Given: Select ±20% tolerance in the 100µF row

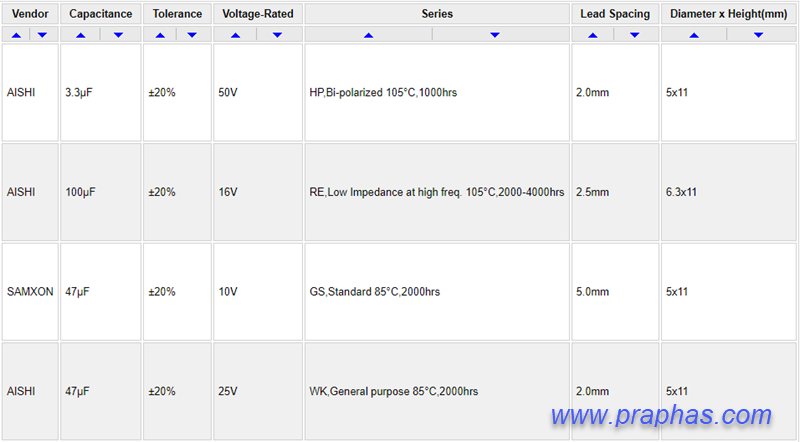Looking at the screenshot, I should click(x=177, y=192).
